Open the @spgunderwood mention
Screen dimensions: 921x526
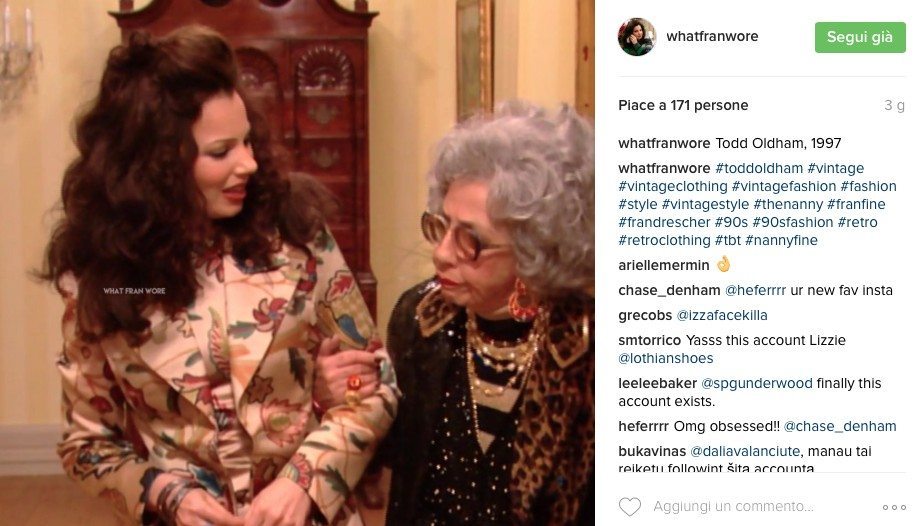click(x=757, y=383)
